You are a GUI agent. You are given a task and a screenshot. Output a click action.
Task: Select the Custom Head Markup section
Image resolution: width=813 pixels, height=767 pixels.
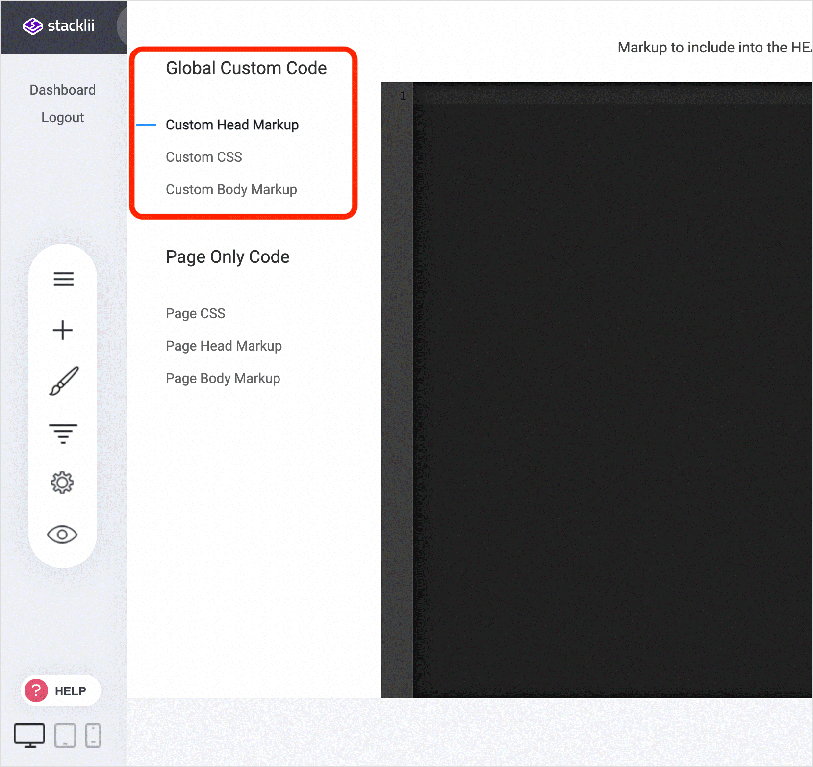(x=232, y=124)
